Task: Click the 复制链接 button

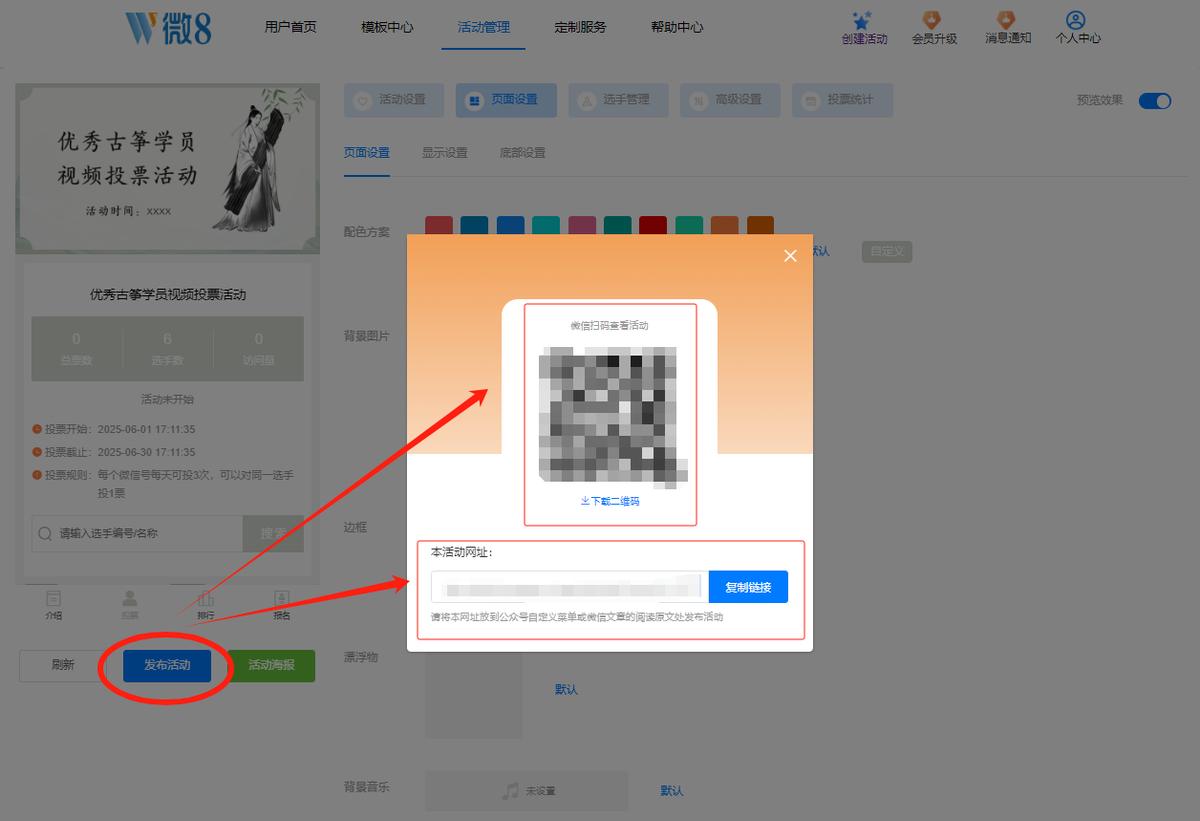Action: pyautogui.click(x=748, y=587)
